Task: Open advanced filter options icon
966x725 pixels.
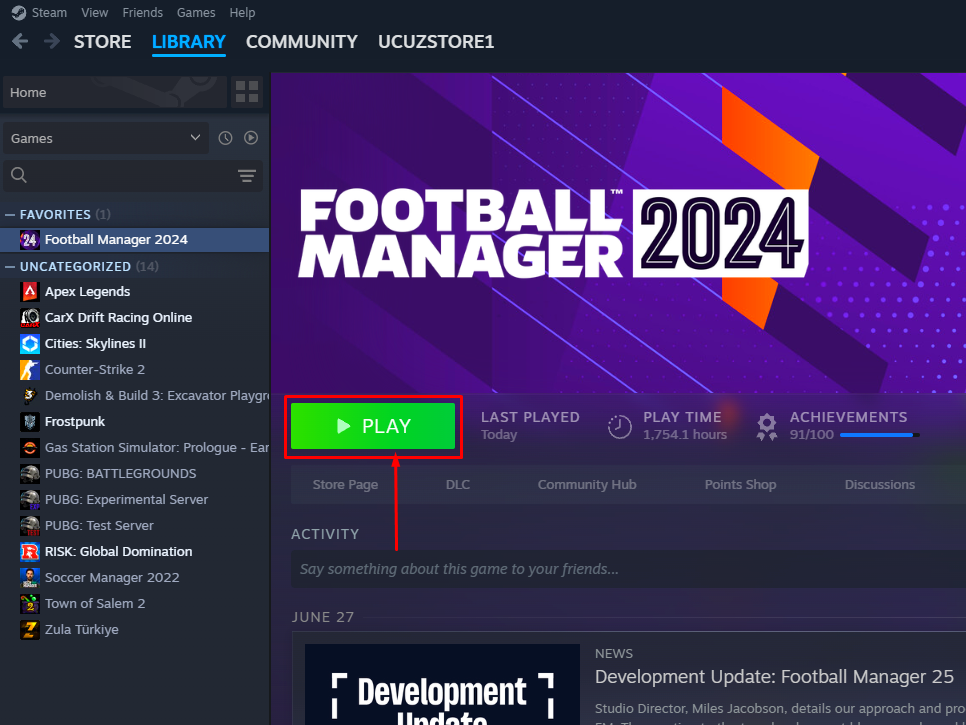Action: 247,176
